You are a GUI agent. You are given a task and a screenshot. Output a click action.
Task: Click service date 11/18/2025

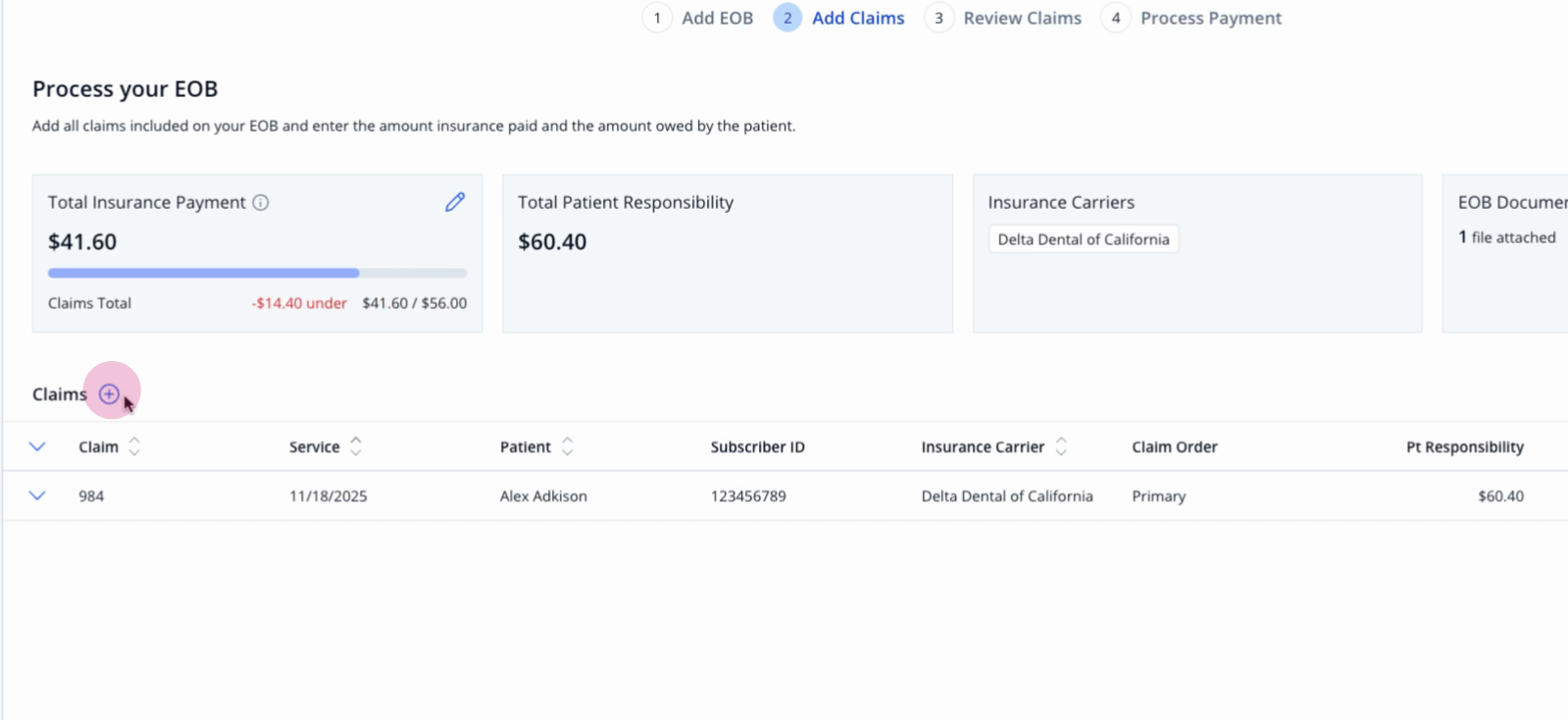point(329,496)
